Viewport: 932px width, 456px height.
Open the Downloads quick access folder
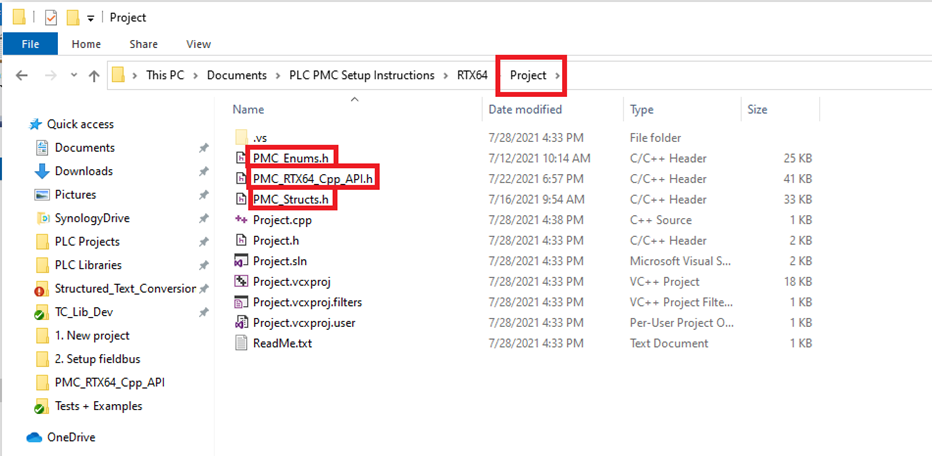coord(83,171)
